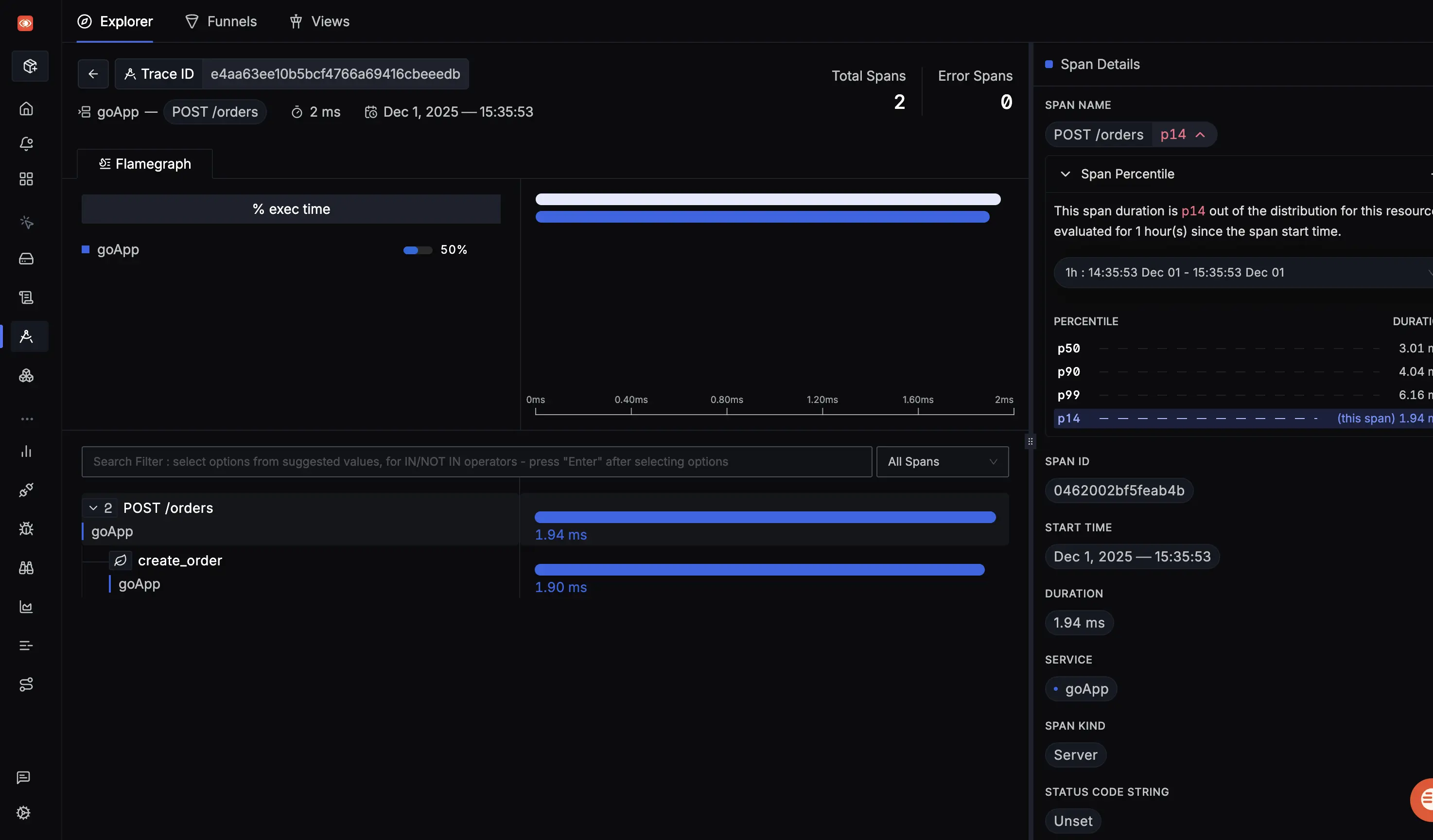Open the logs icon in sidebar

tap(26, 297)
